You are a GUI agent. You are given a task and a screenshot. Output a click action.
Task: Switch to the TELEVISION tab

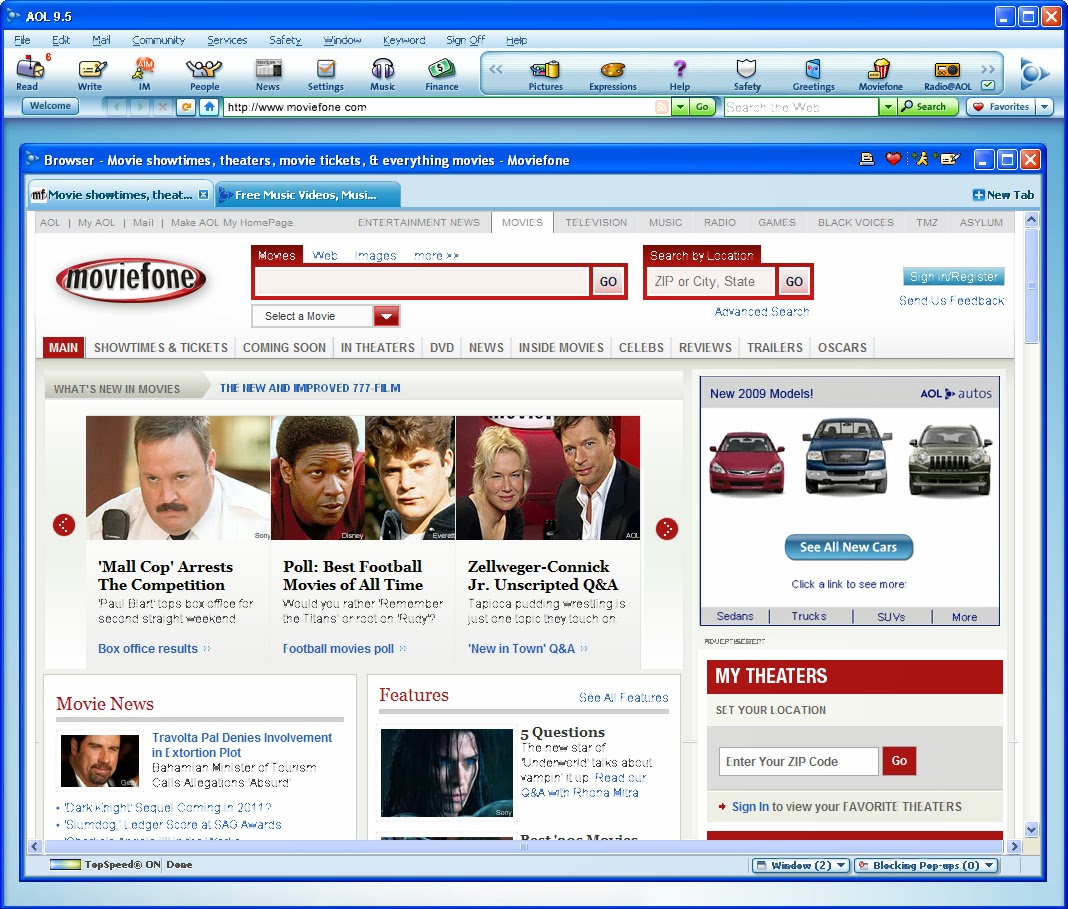tap(595, 222)
